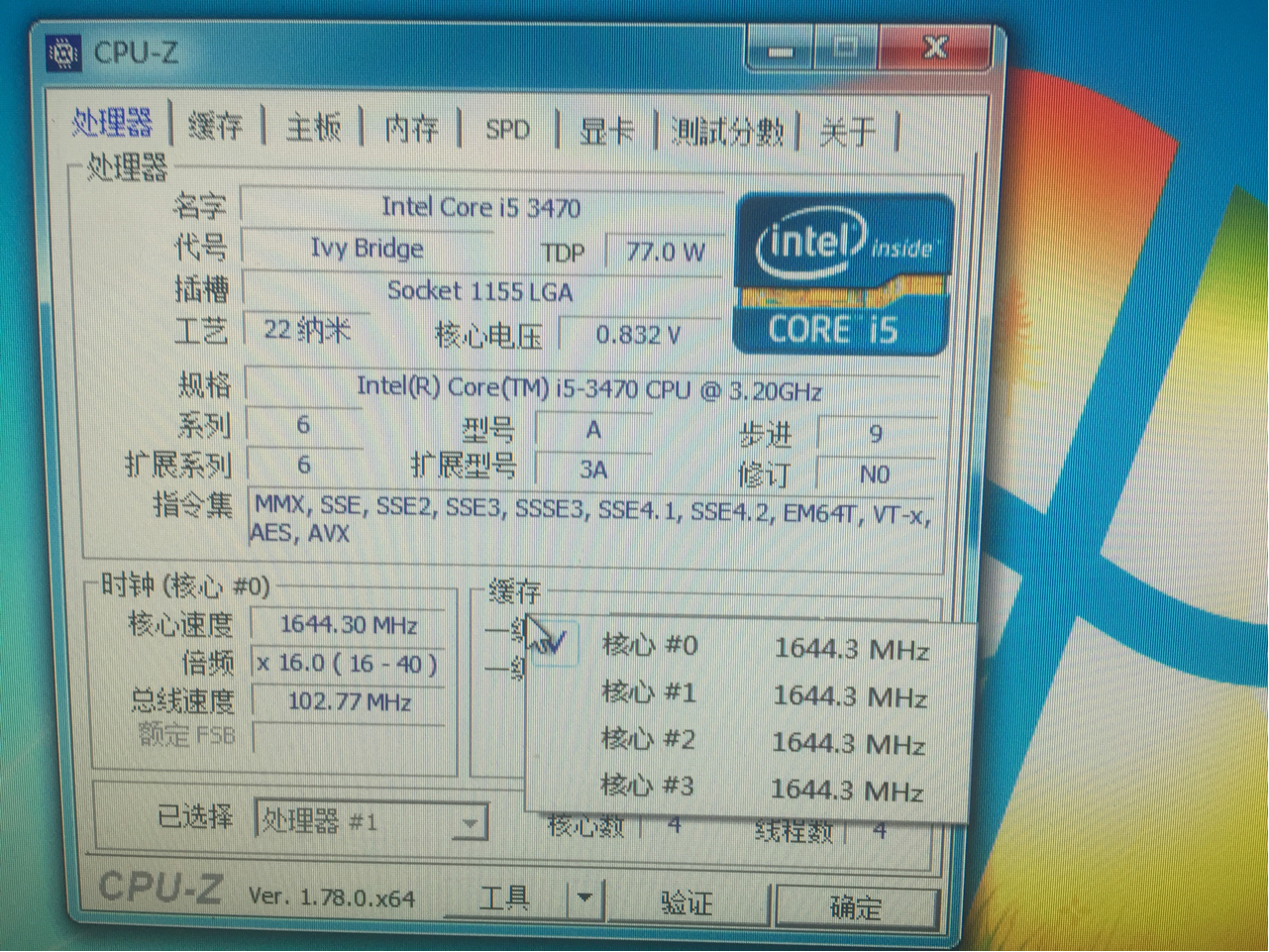Click the 修订 value N0

coord(875,475)
